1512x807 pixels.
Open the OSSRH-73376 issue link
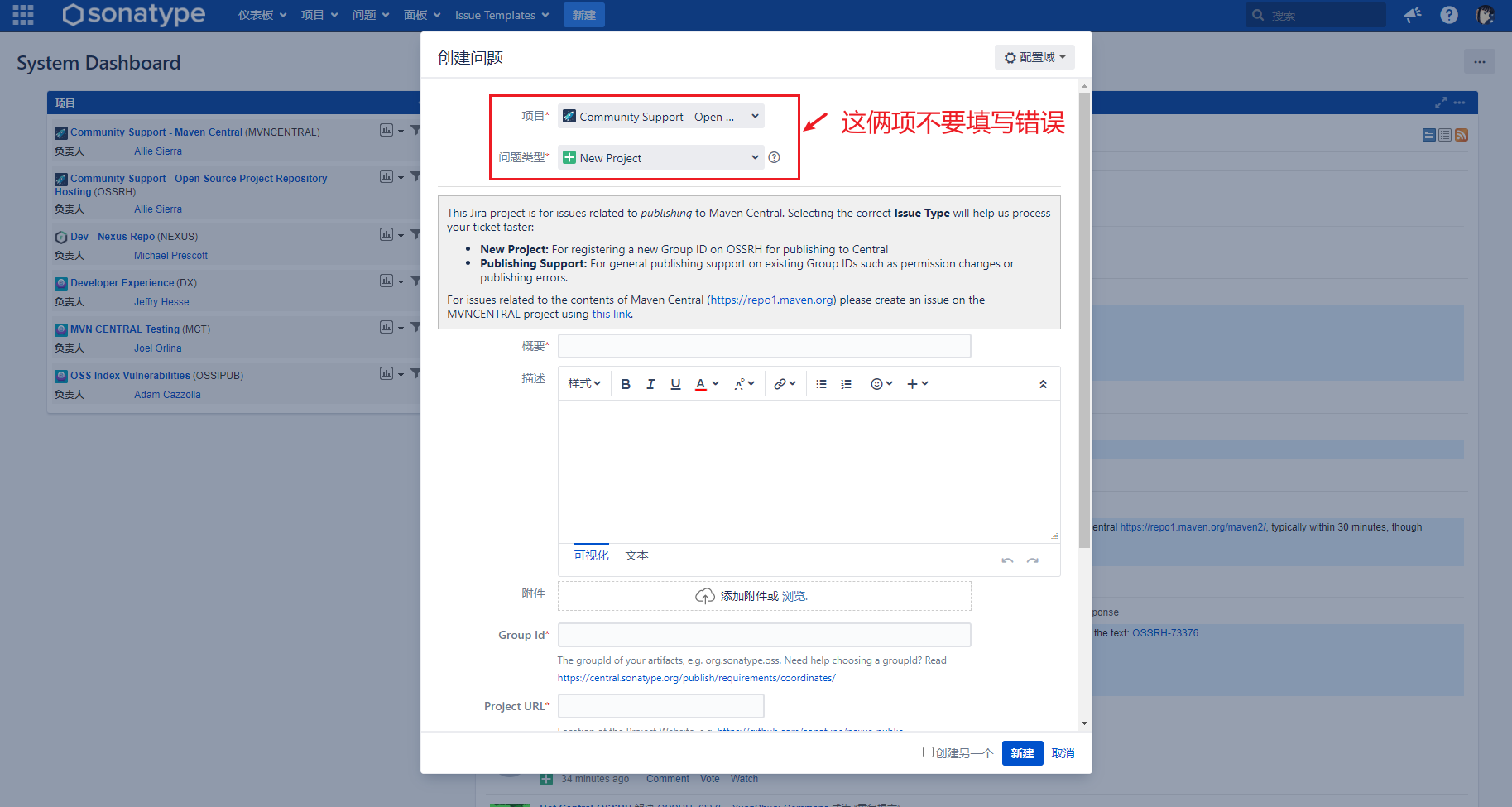coord(1165,633)
